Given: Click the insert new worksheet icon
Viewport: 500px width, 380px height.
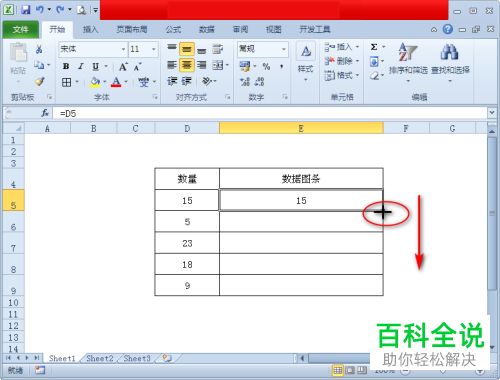Looking at the screenshot, I should [167, 359].
